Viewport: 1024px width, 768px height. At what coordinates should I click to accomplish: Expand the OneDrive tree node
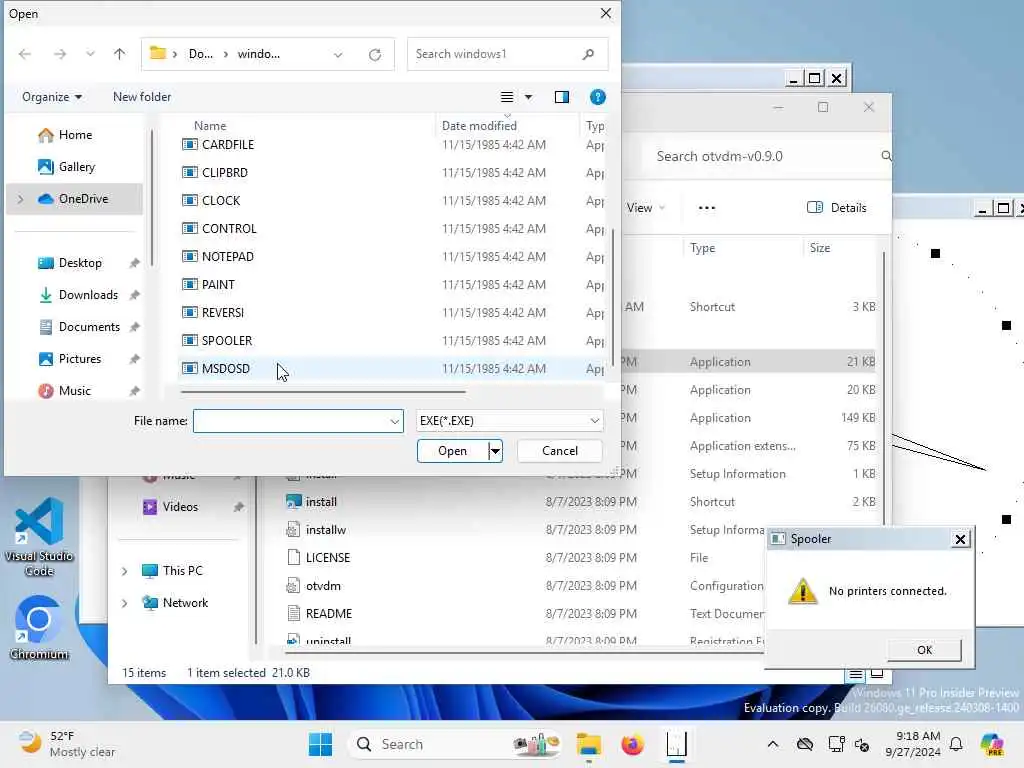(x=21, y=199)
